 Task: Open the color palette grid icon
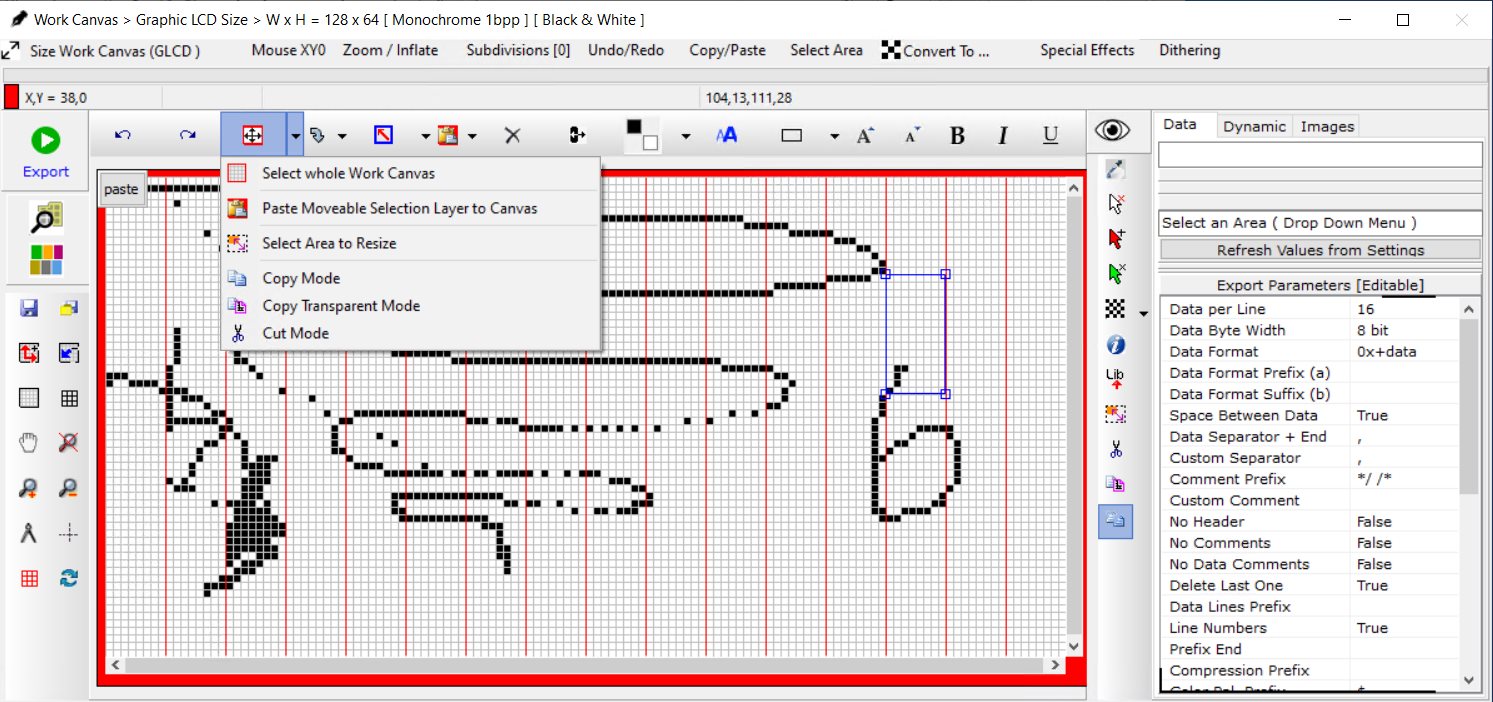click(46, 260)
